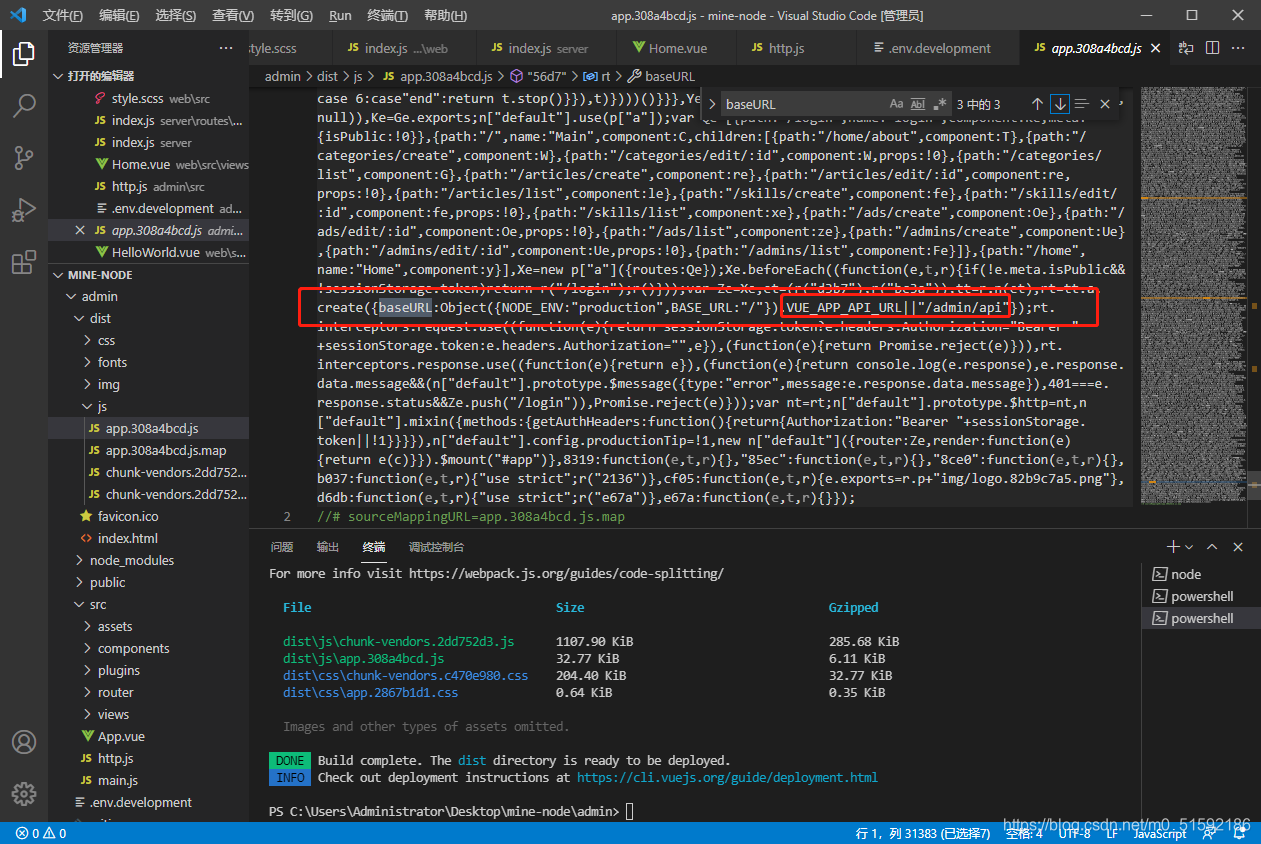The image size is (1261, 844).
Task: Toggle Use Regular Expression in find widget
Action: (940, 104)
